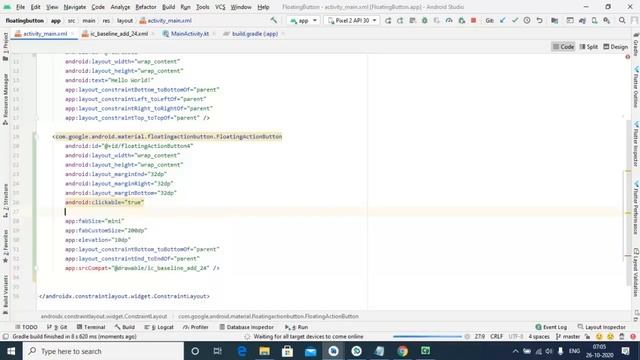This screenshot has width=640, height=360.
Task: Open the AVD Manager phone icon
Action: [594, 20]
